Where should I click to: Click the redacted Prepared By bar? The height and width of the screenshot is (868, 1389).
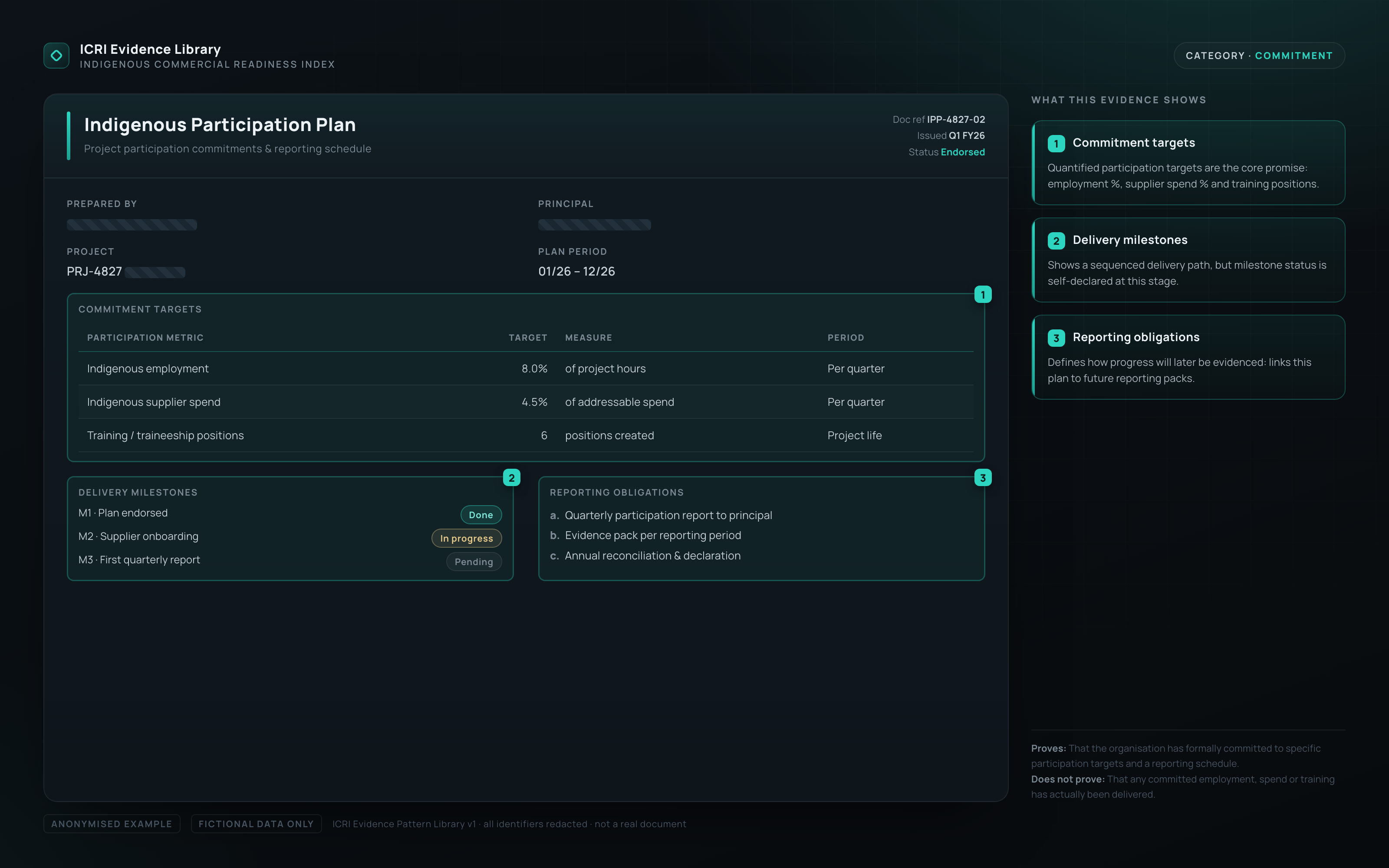click(x=132, y=224)
